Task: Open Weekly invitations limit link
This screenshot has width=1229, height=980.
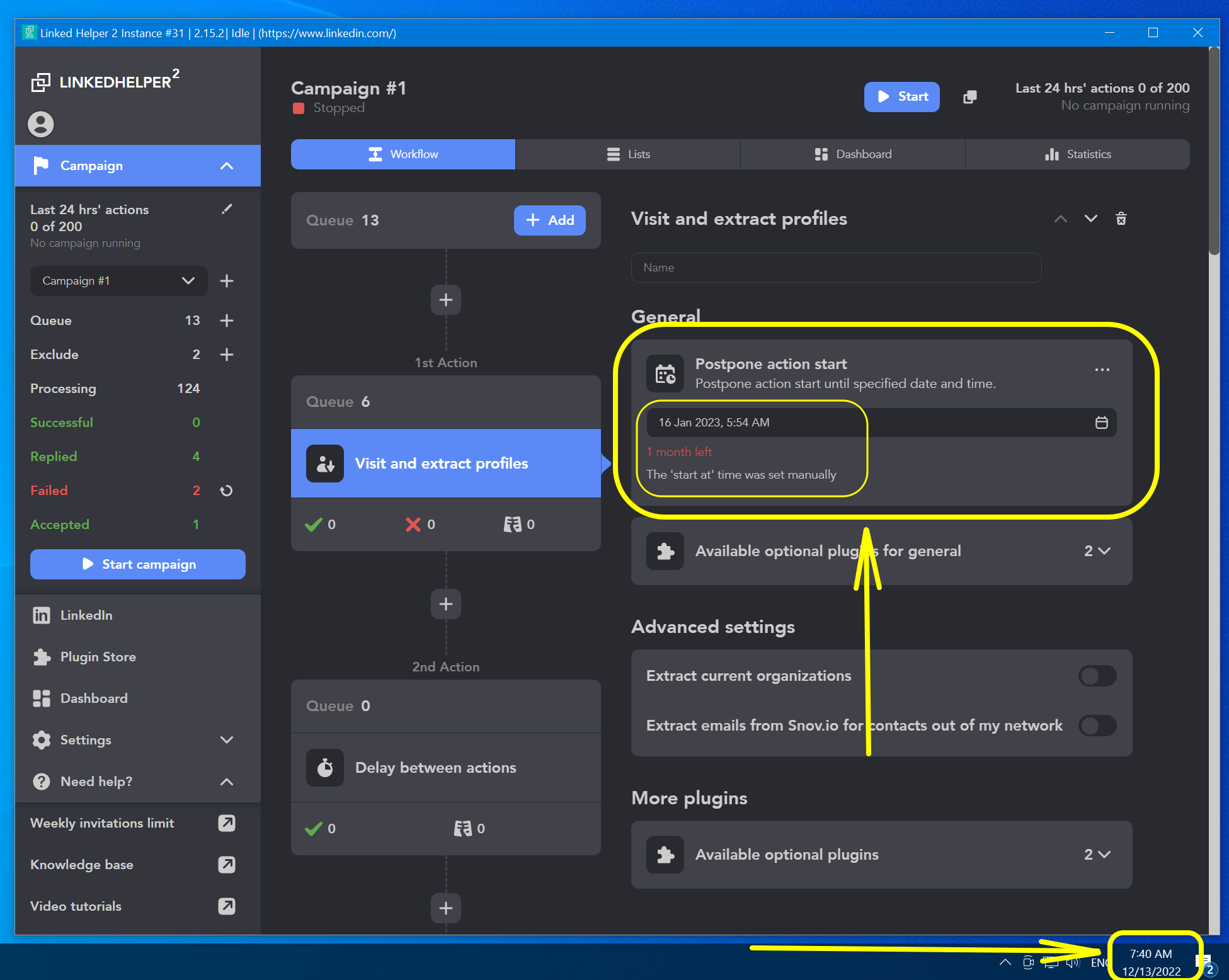Action: (102, 823)
